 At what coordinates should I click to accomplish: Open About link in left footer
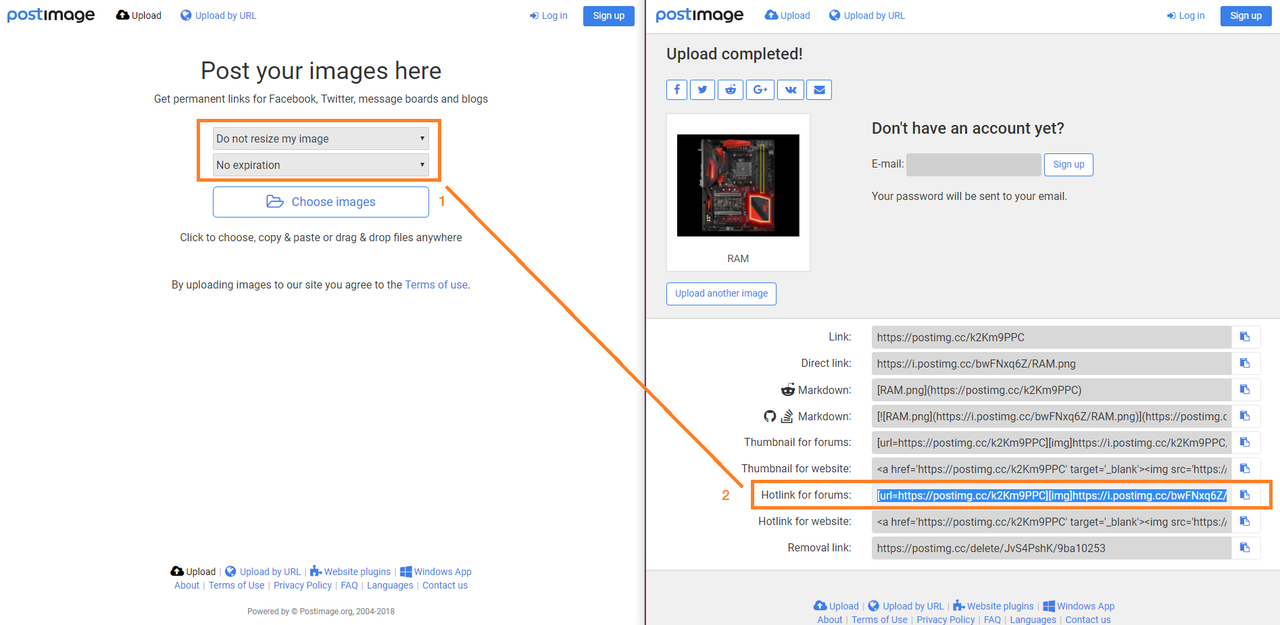187,586
